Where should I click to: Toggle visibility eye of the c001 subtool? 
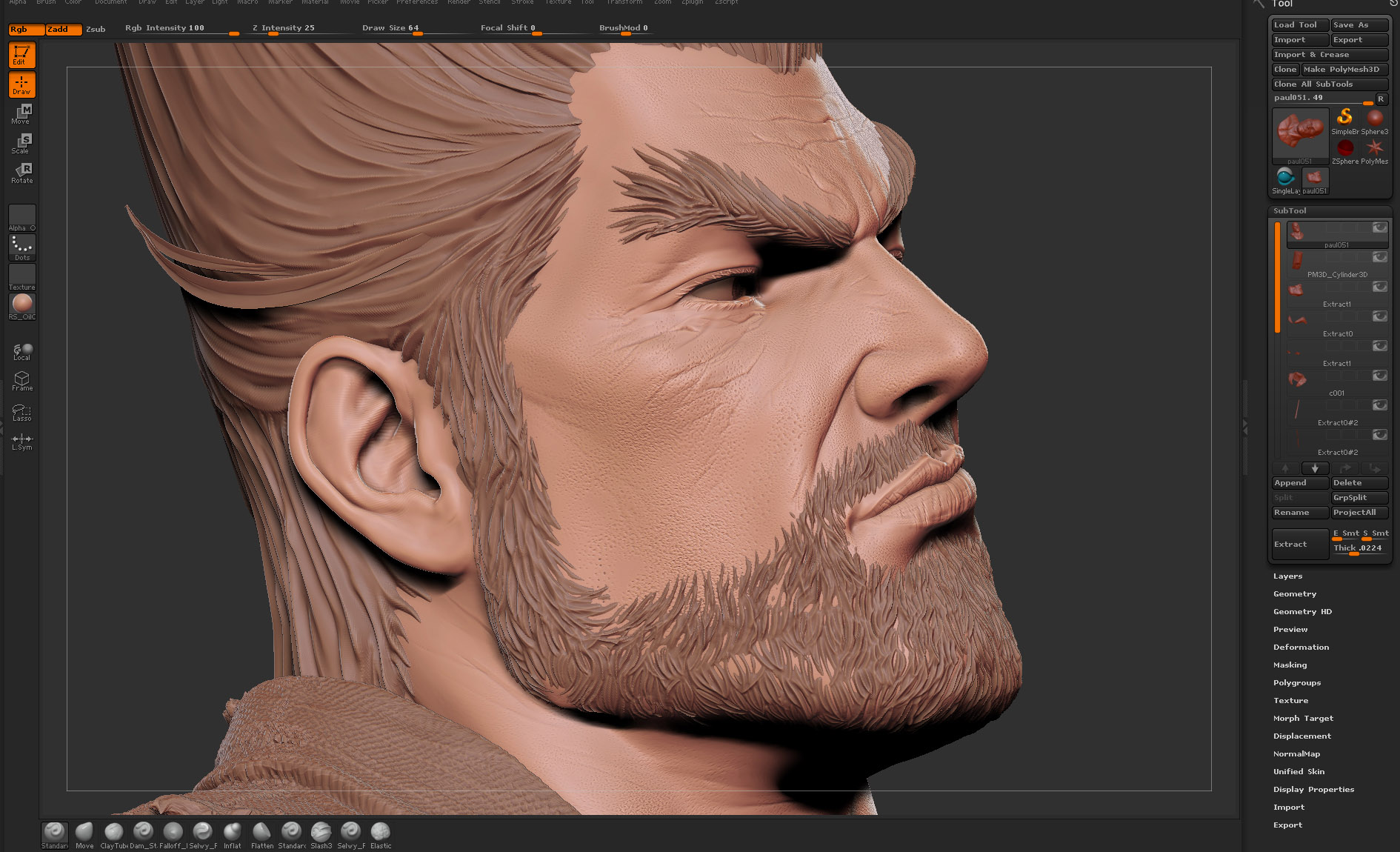(1379, 376)
